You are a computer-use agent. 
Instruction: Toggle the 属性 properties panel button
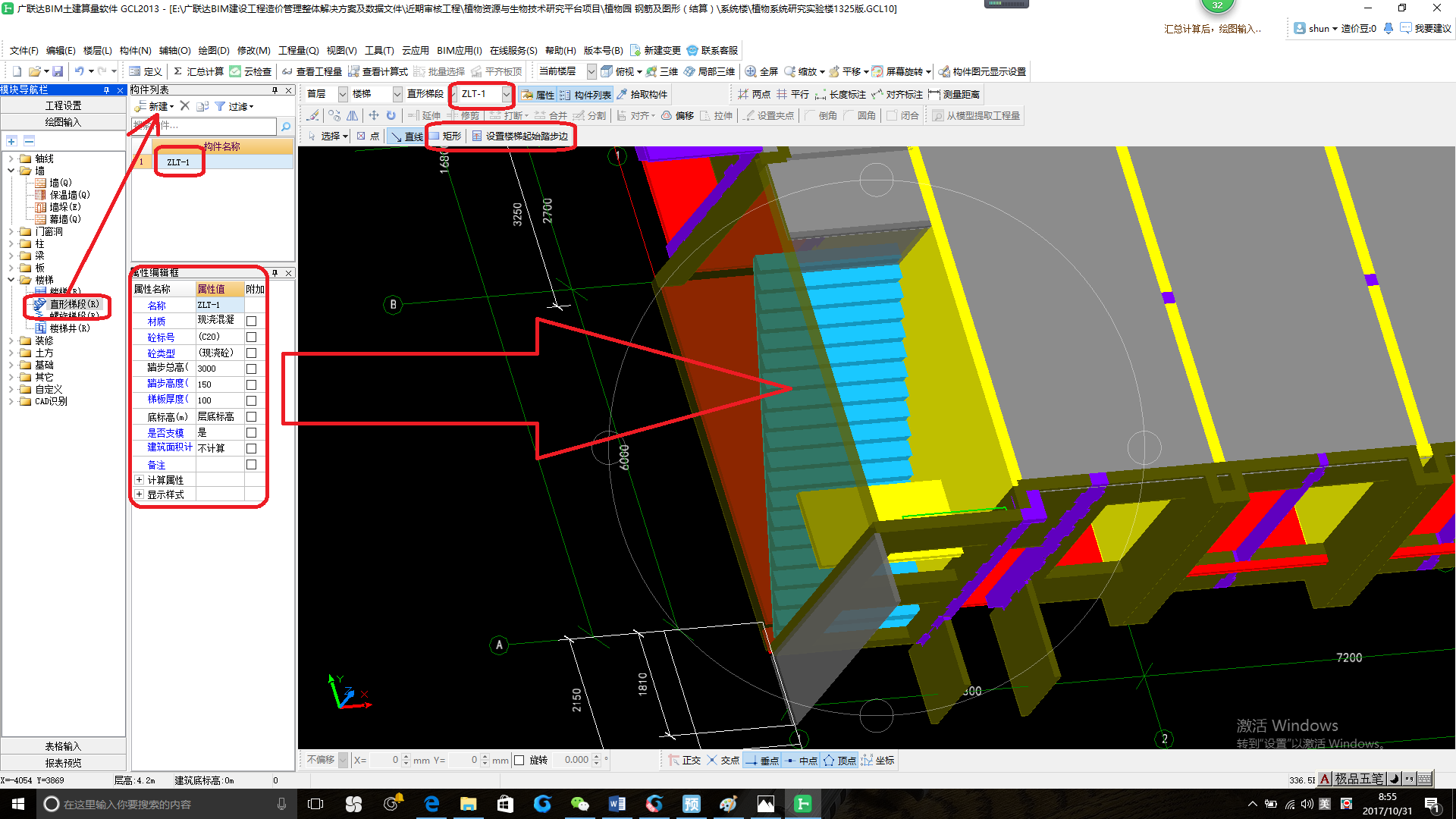click(x=538, y=95)
